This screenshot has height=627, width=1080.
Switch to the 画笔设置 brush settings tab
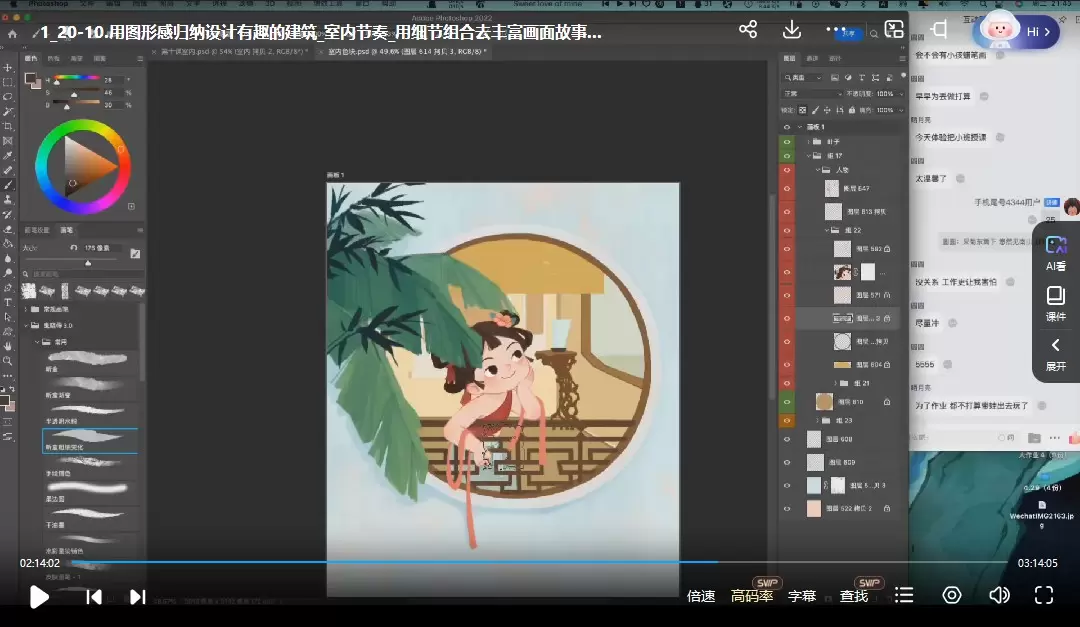click(x=37, y=230)
